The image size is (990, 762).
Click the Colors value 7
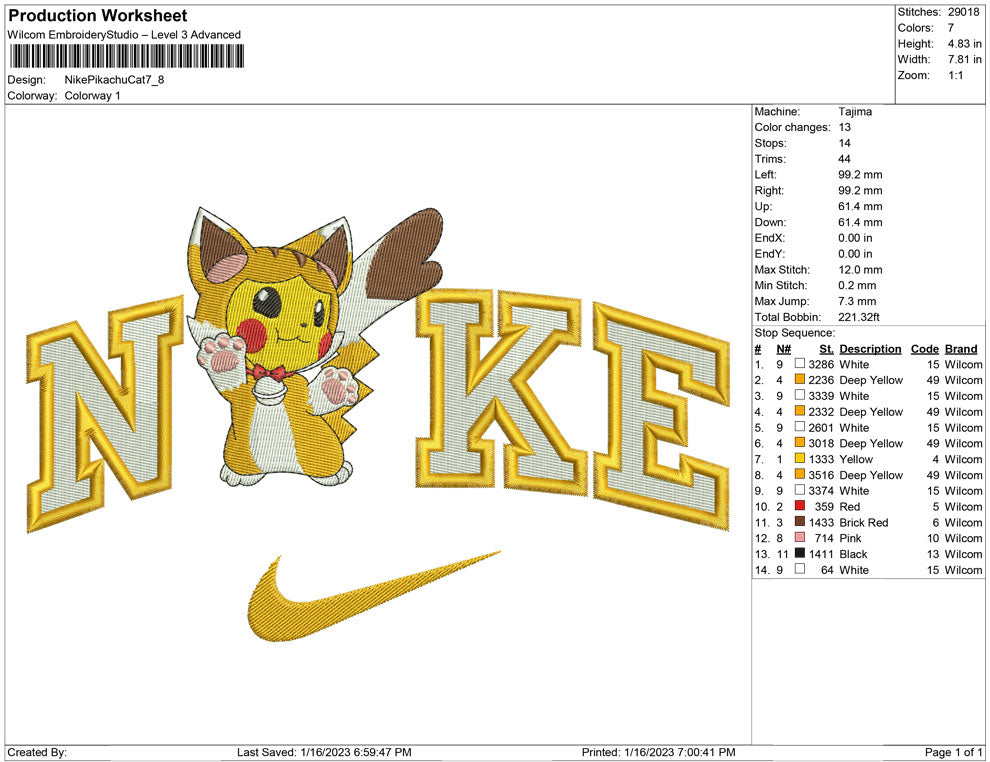pyautogui.click(x=951, y=28)
